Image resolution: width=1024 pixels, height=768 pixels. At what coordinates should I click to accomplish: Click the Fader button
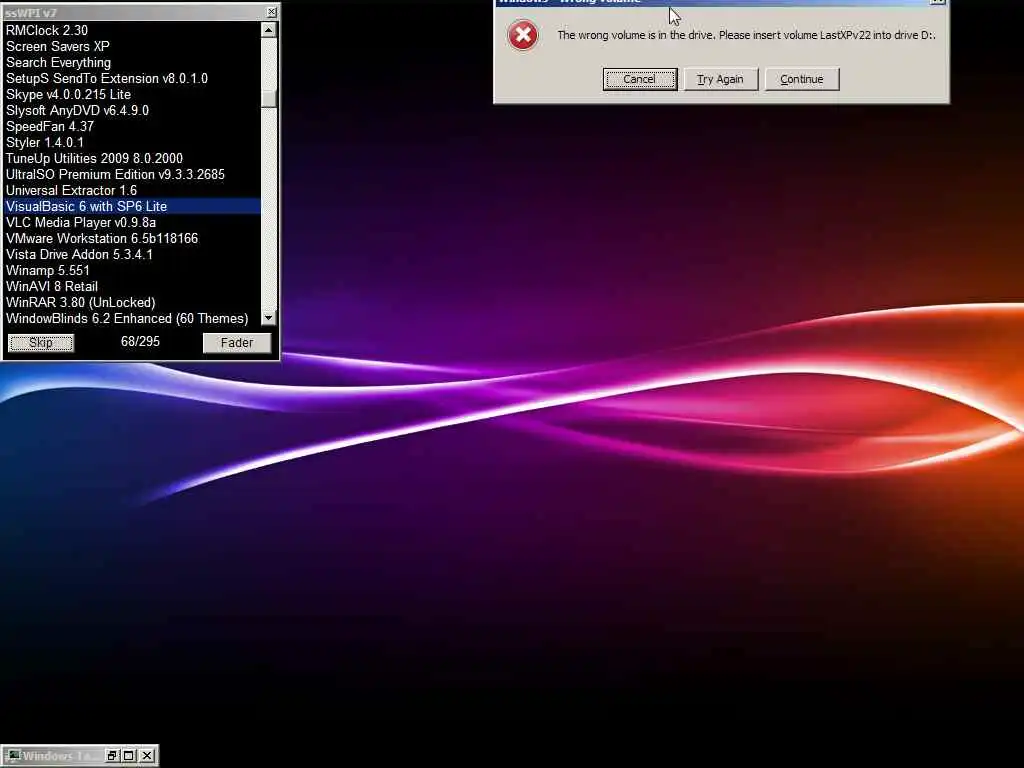tap(236, 343)
